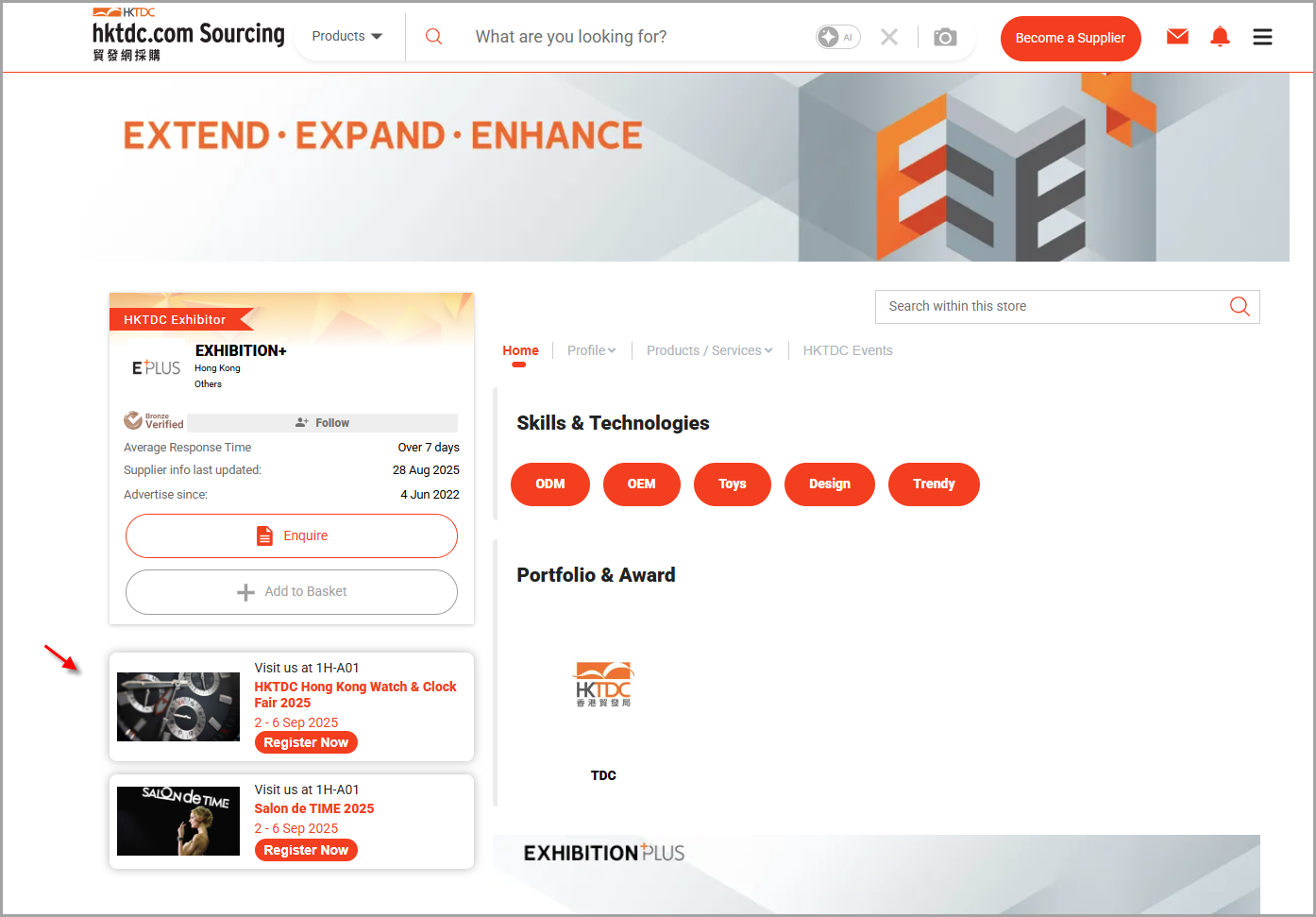Open notifications bell icon
Image resolution: width=1316 pixels, height=917 pixels.
[1220, 37]
